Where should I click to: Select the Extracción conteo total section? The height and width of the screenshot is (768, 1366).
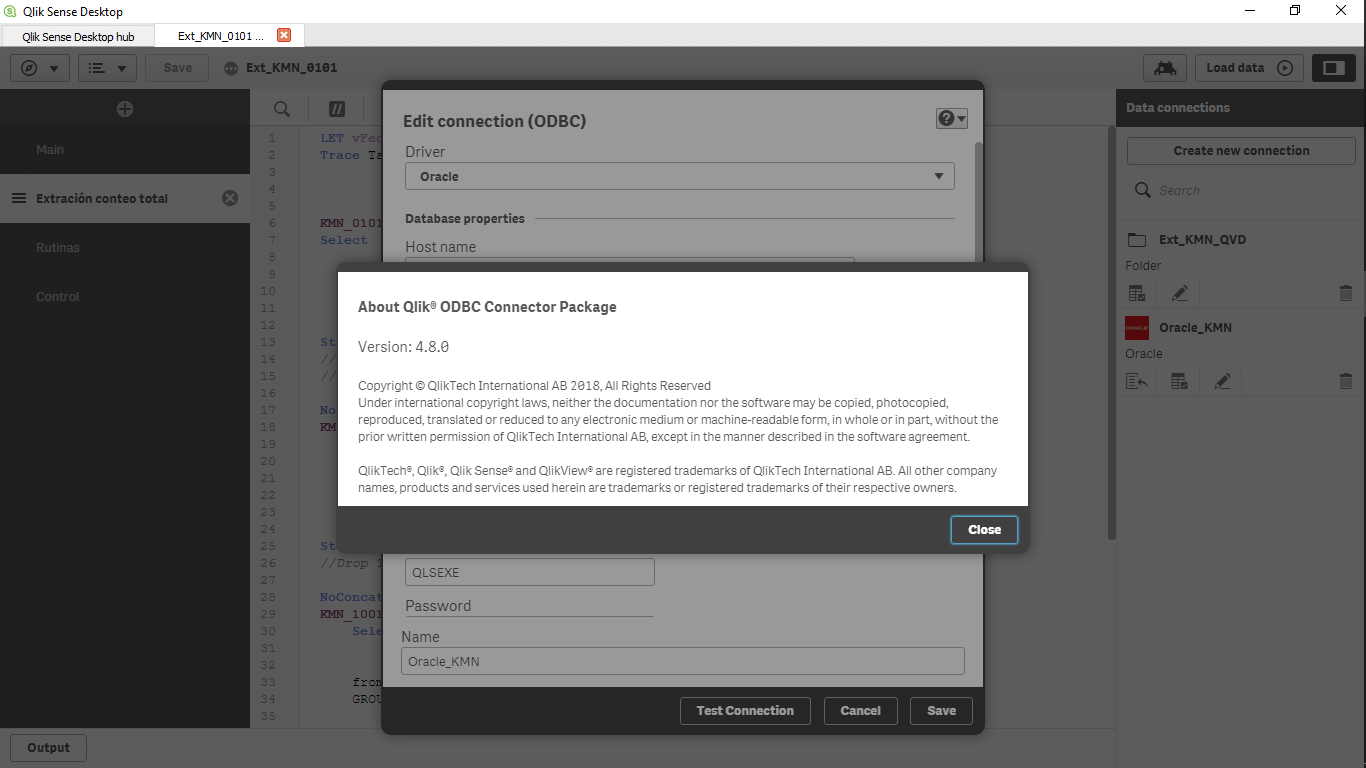(125, 198)
